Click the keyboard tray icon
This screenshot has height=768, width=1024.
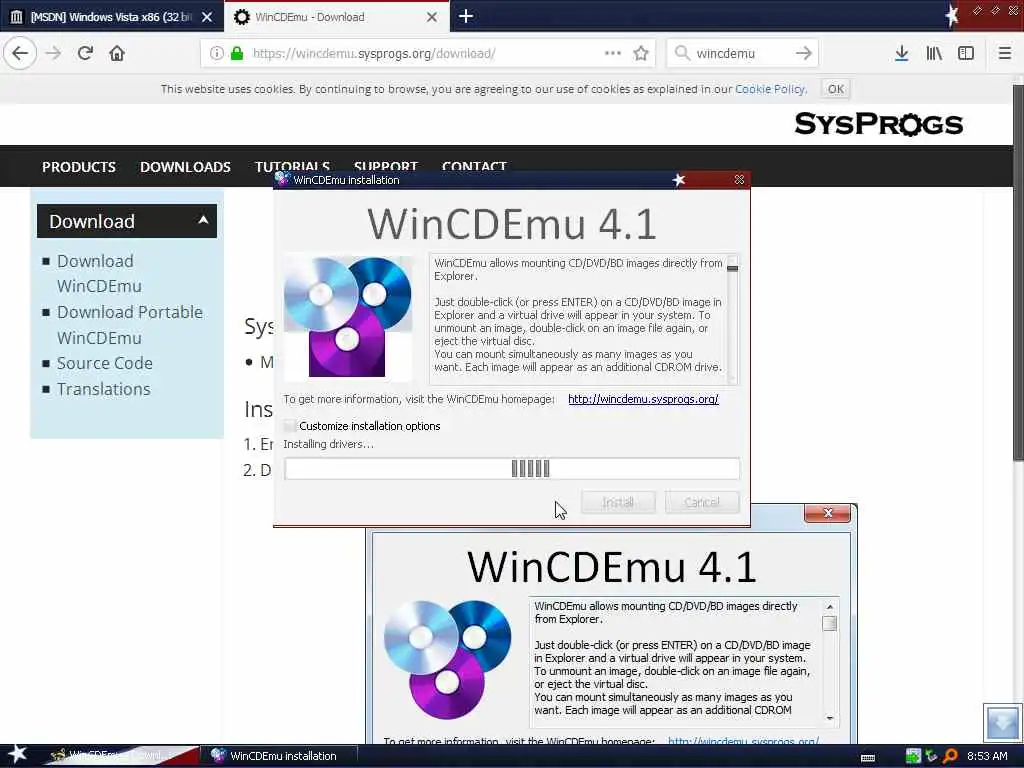pyautogui.click(x=868, y=758)
